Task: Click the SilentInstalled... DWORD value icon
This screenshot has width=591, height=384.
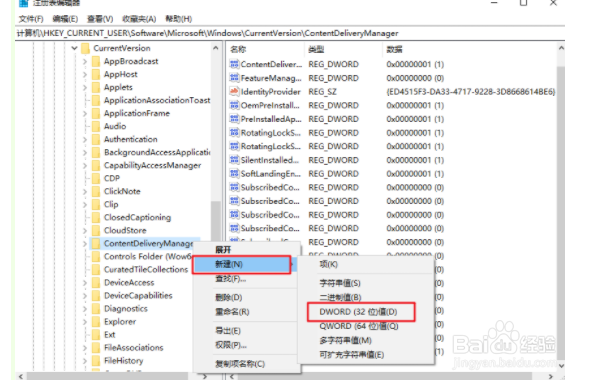Action: pos(234,160)
